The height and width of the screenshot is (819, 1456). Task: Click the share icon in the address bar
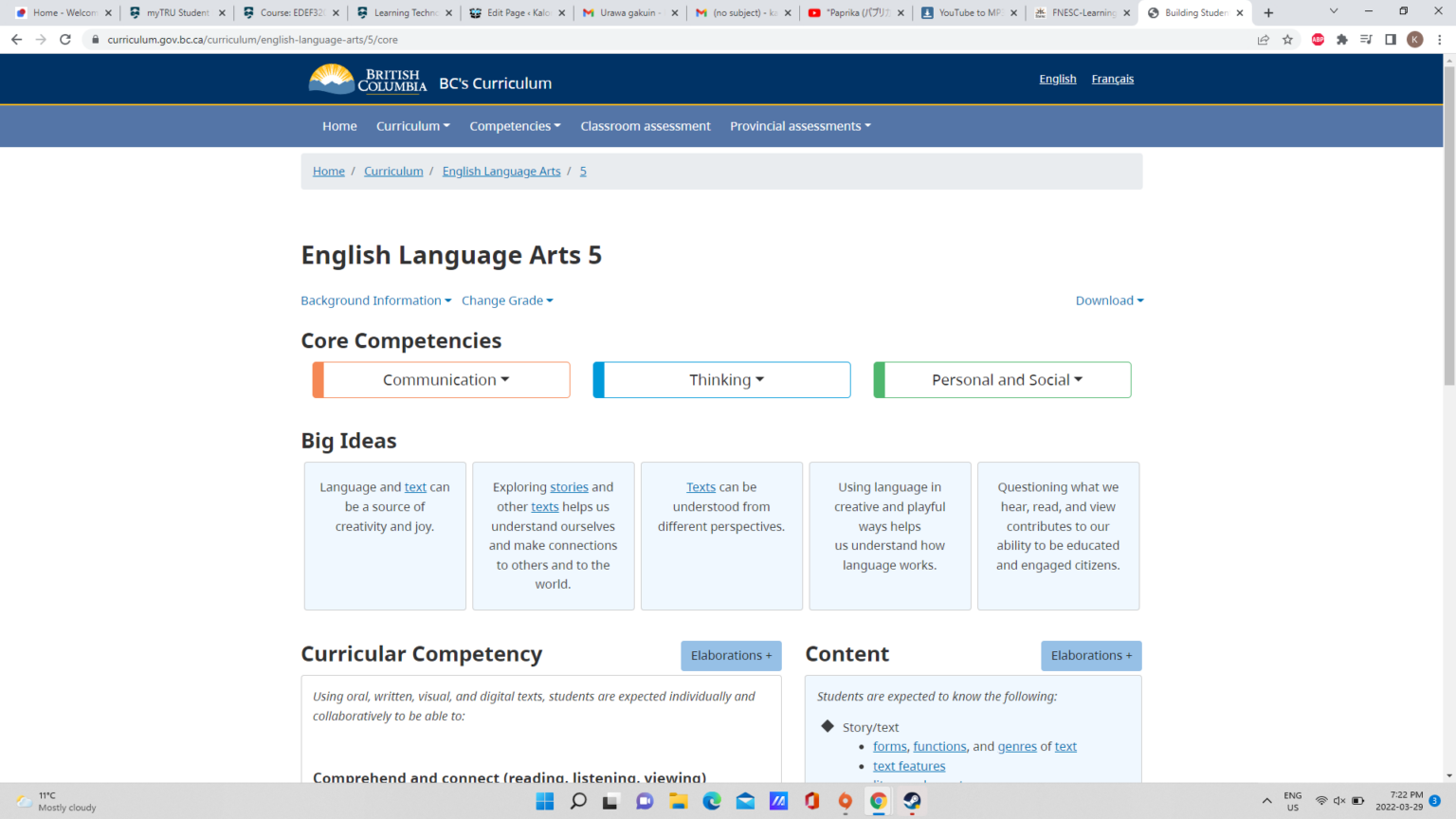[1263, 39]
